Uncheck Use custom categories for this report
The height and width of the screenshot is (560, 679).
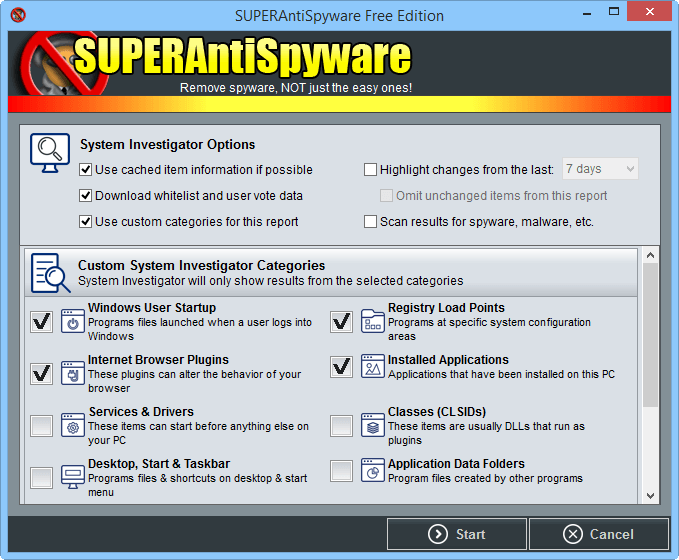click(x=85, y=221)
